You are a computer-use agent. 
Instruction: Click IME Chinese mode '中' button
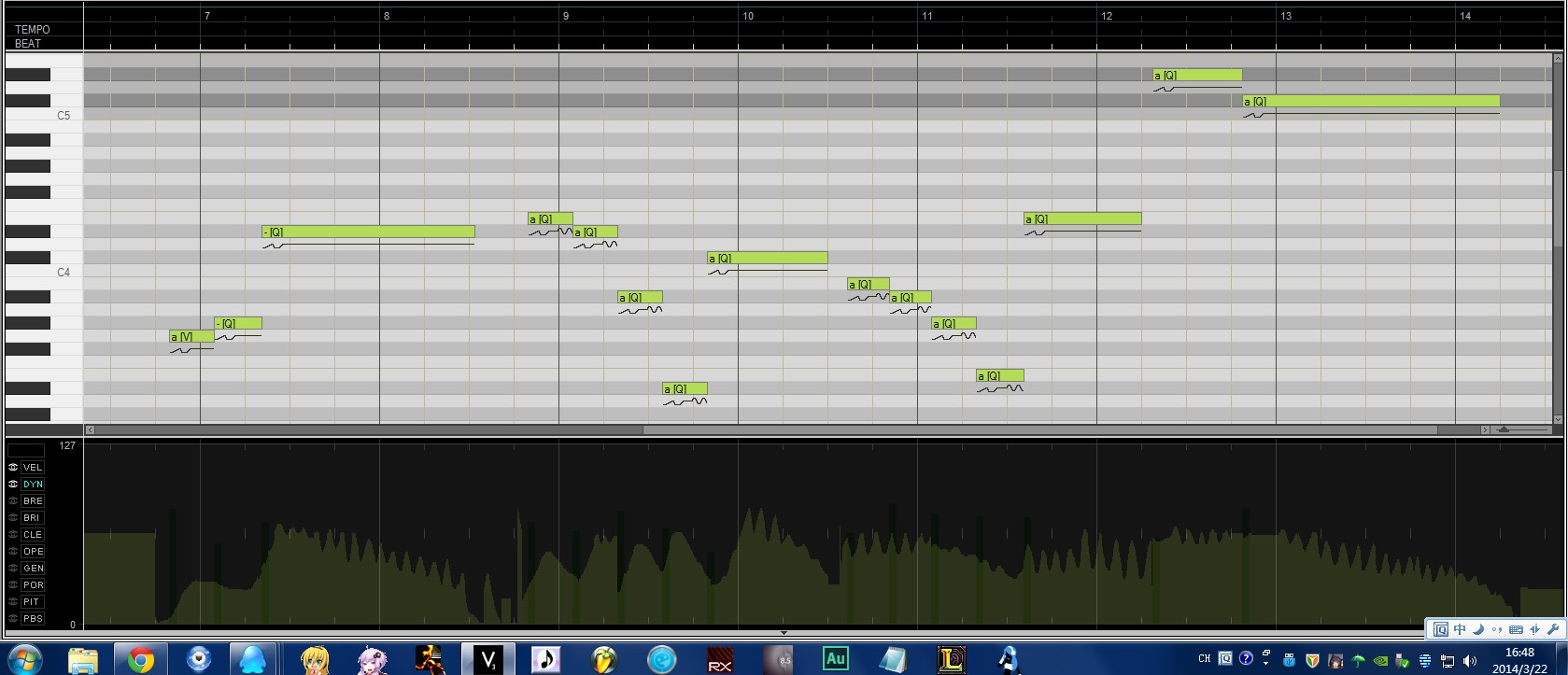(x=1460, y=629)
